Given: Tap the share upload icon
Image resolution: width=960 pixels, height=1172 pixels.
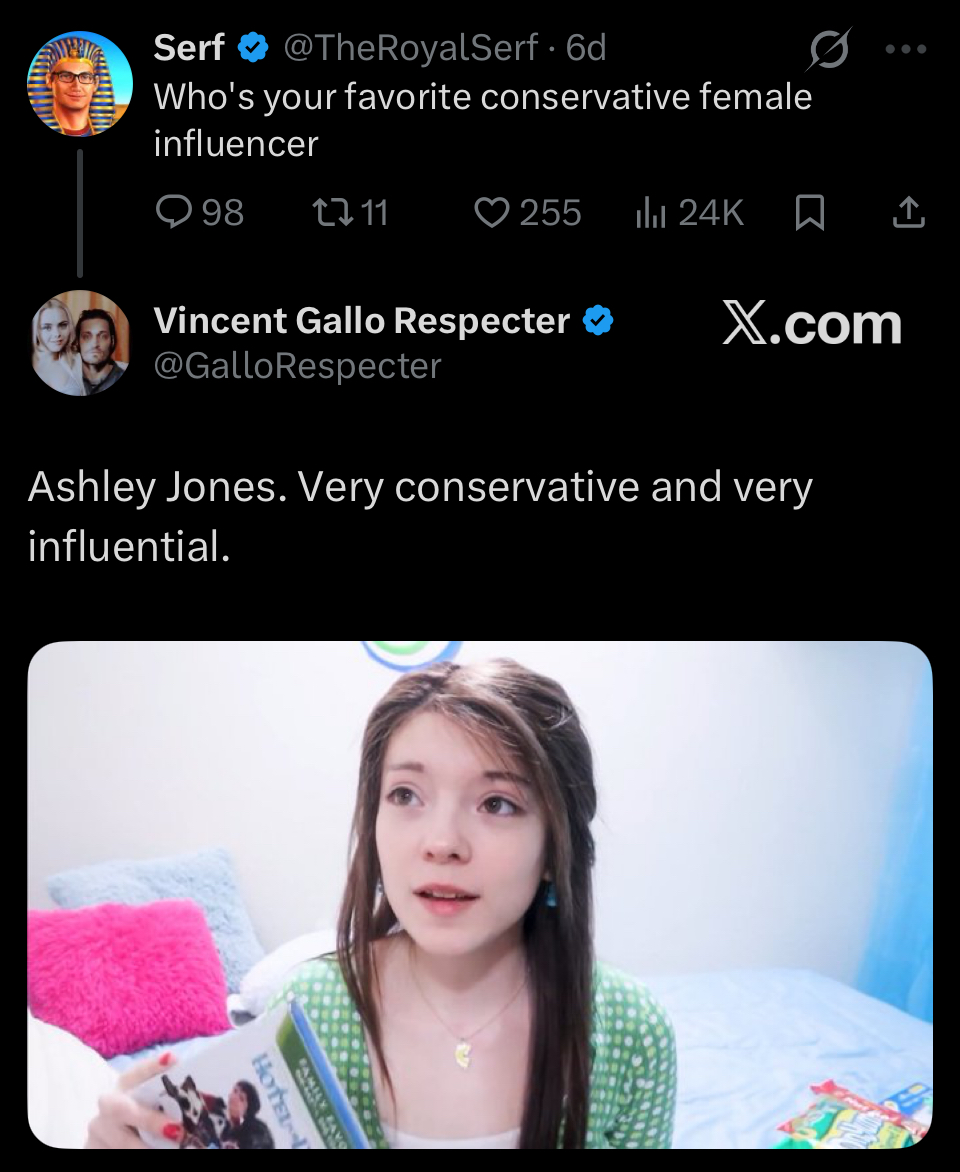Looking at the screenshot, I should click(907, 212).
